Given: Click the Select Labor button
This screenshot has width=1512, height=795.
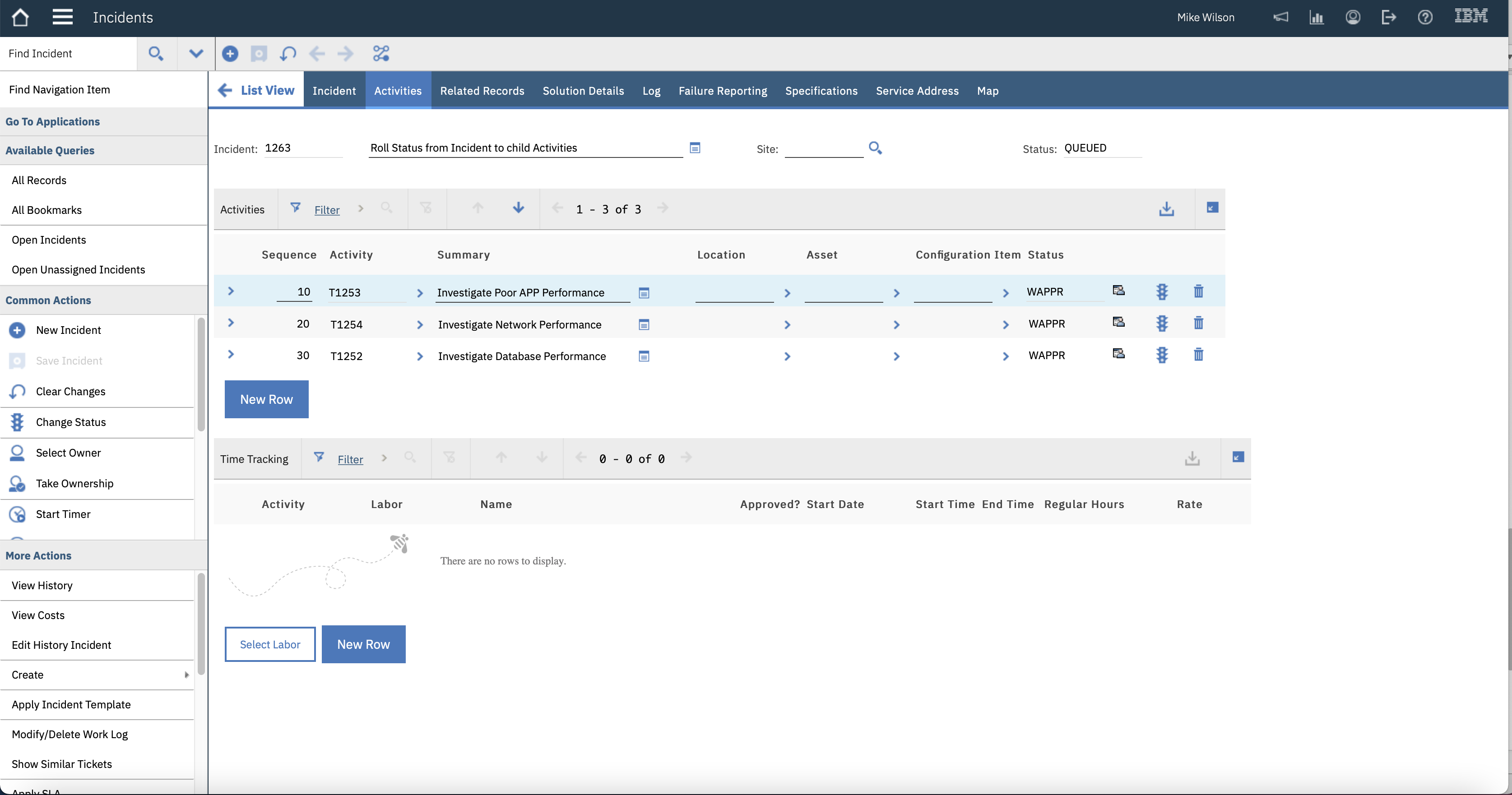Looking at the screenshot, I should tap(269, 644).
